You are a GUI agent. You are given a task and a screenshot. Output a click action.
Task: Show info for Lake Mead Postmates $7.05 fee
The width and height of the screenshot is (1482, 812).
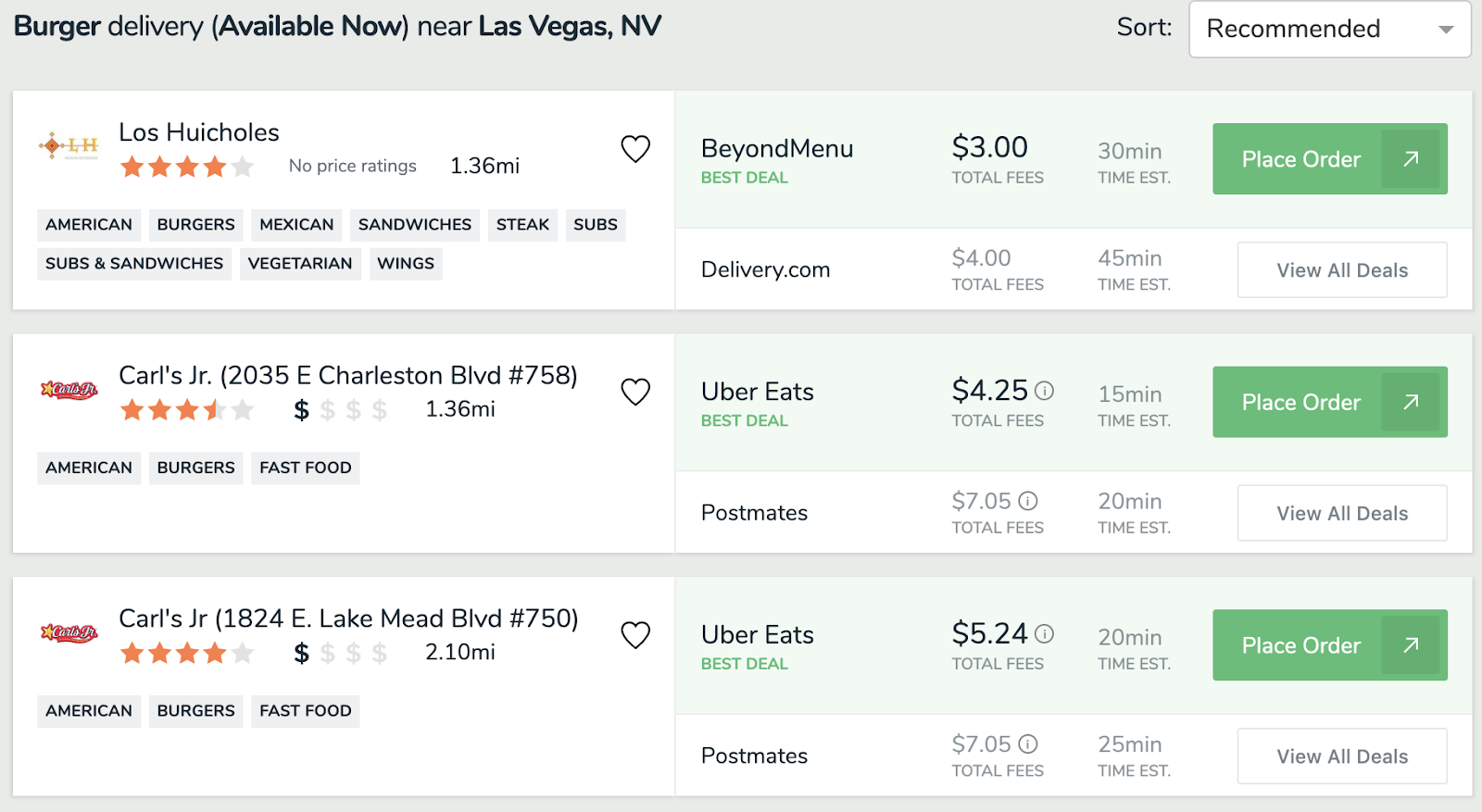(1028, 744)
